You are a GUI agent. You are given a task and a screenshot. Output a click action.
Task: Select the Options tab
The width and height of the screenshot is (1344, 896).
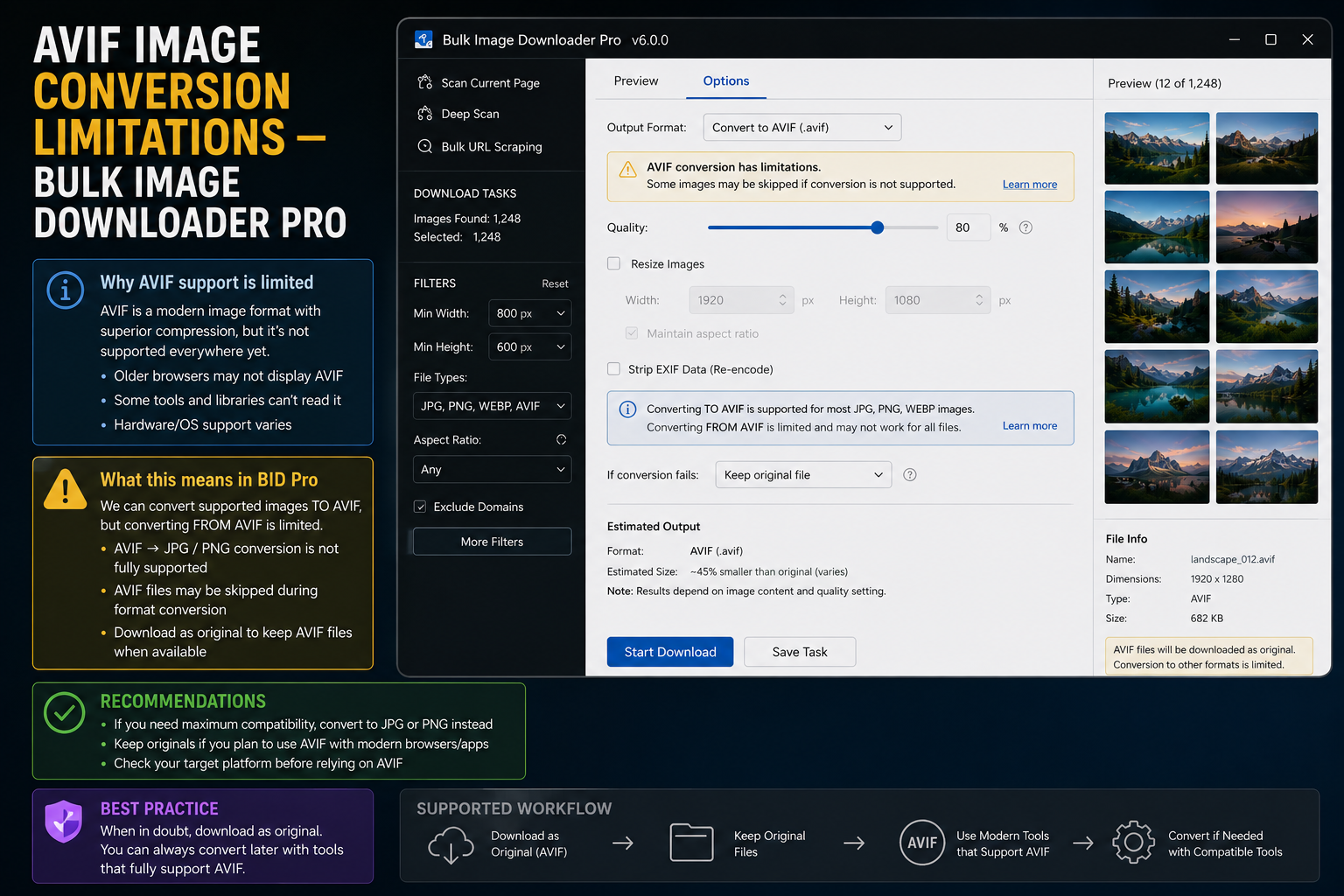(726, 80)
